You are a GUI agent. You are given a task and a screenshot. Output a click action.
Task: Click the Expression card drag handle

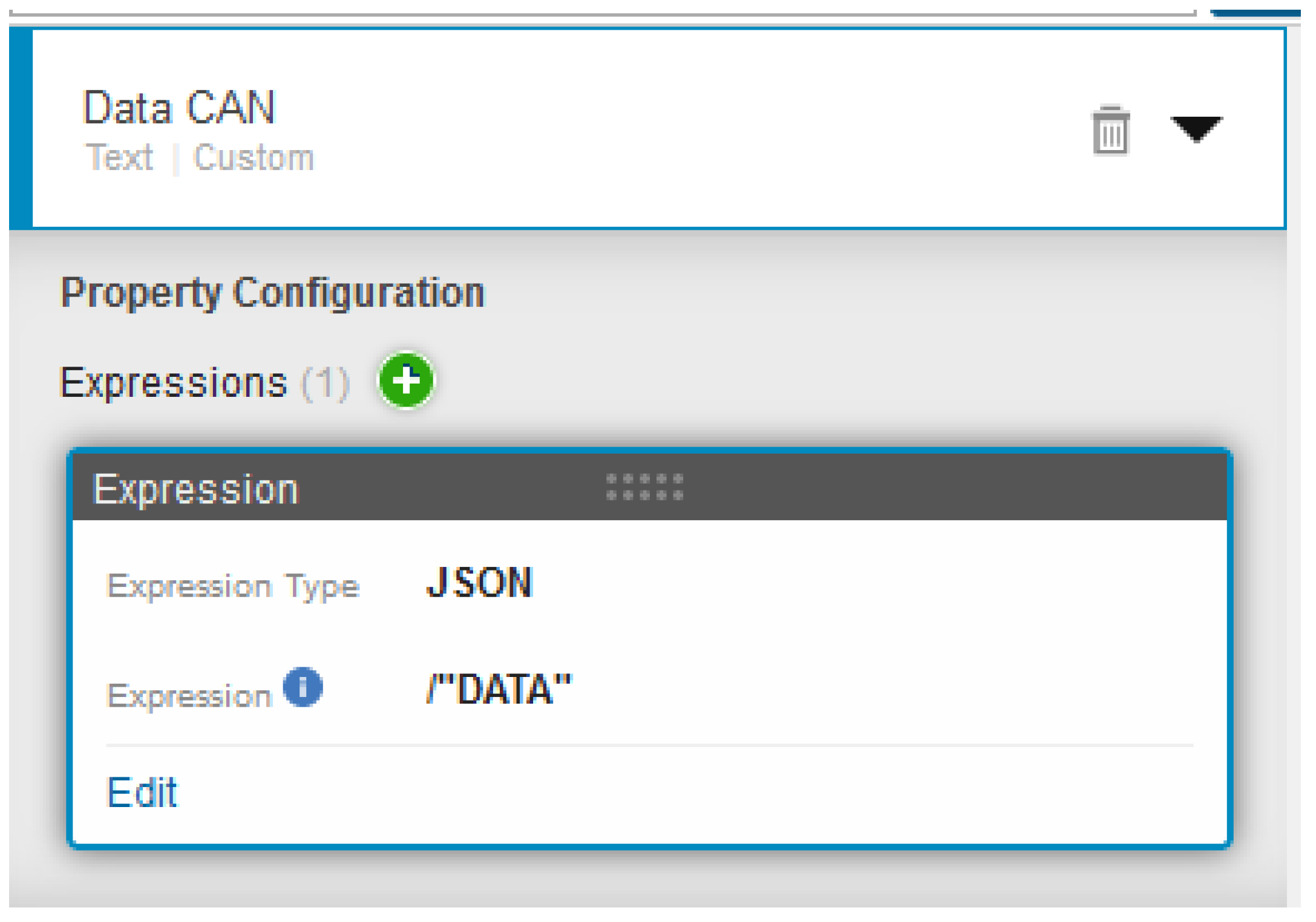[x=644, y=487]
